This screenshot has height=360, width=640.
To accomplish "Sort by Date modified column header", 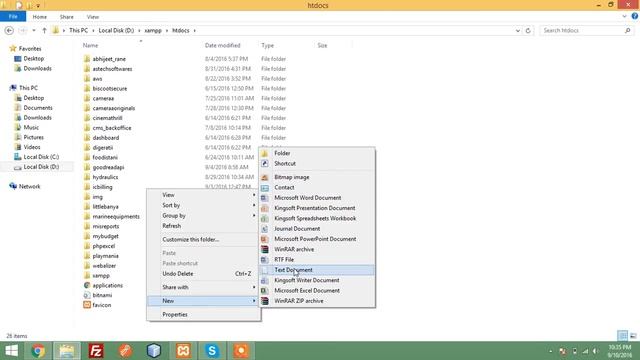I will (222, 45).
